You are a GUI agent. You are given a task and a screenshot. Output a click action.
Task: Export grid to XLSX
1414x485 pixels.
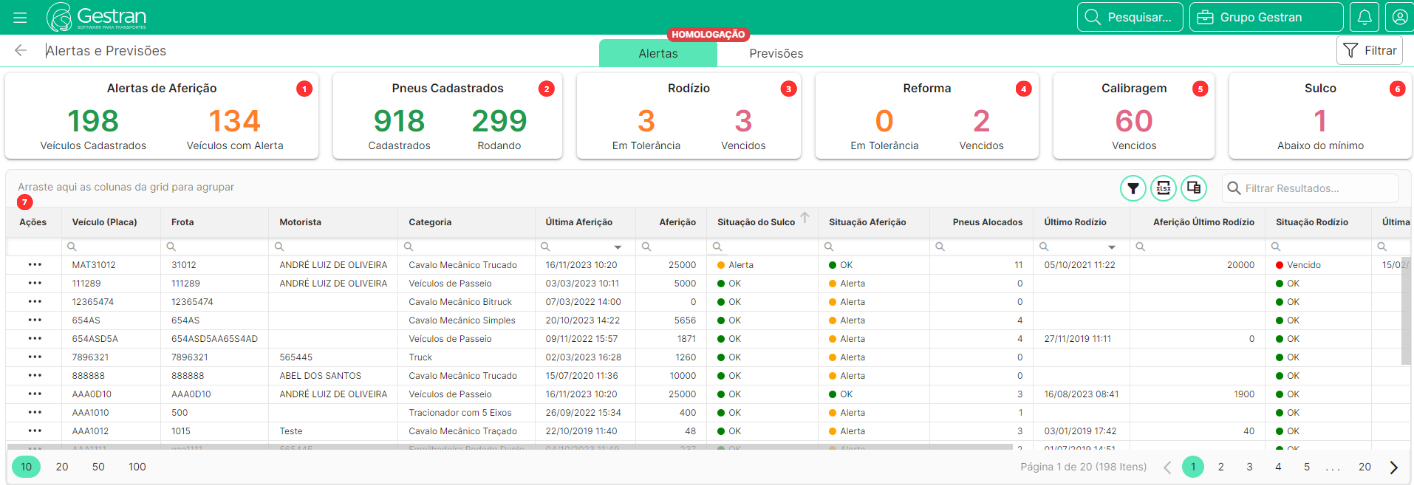1163,187
